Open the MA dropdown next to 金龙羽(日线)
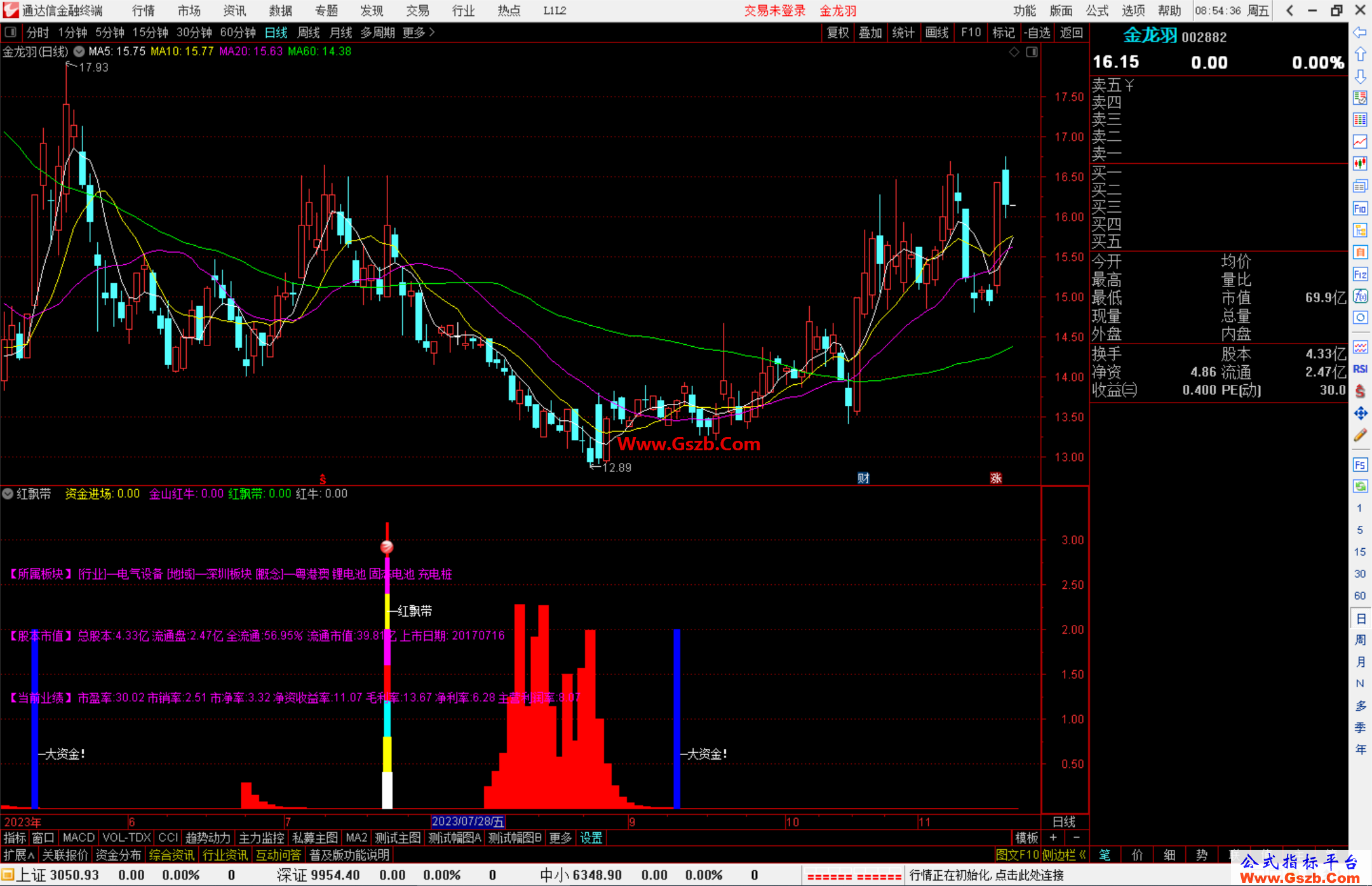1372x886 pixels. pyautogui.click(x=79, y=51)
